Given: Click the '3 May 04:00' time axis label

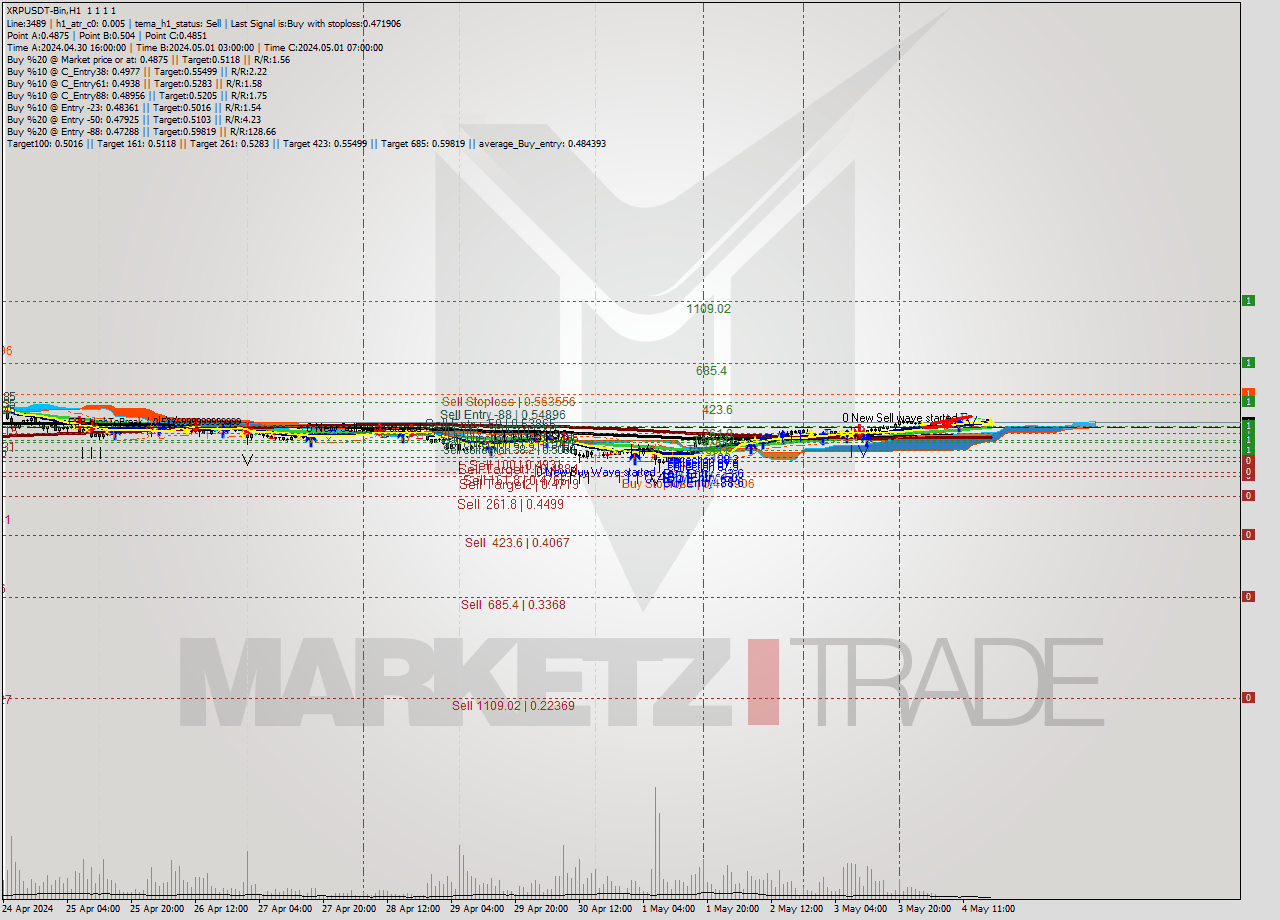Looking at the screenshot, I should [x=860, y=909].
